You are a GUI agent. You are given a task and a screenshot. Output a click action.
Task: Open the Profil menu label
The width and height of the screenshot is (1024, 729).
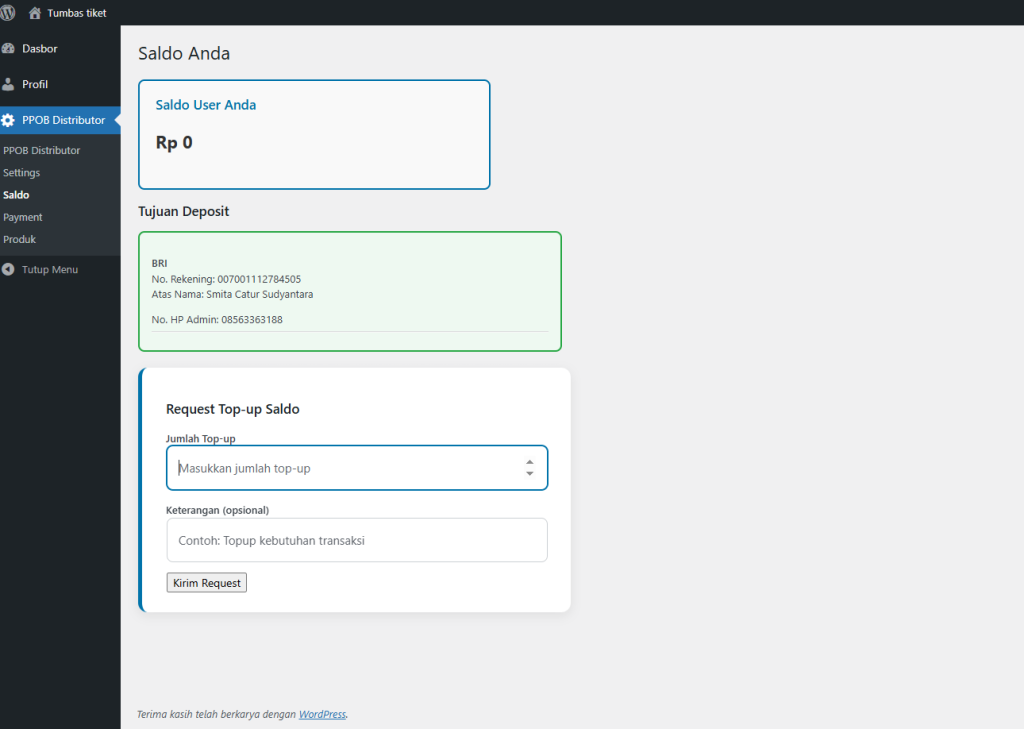tap(35, 84)
